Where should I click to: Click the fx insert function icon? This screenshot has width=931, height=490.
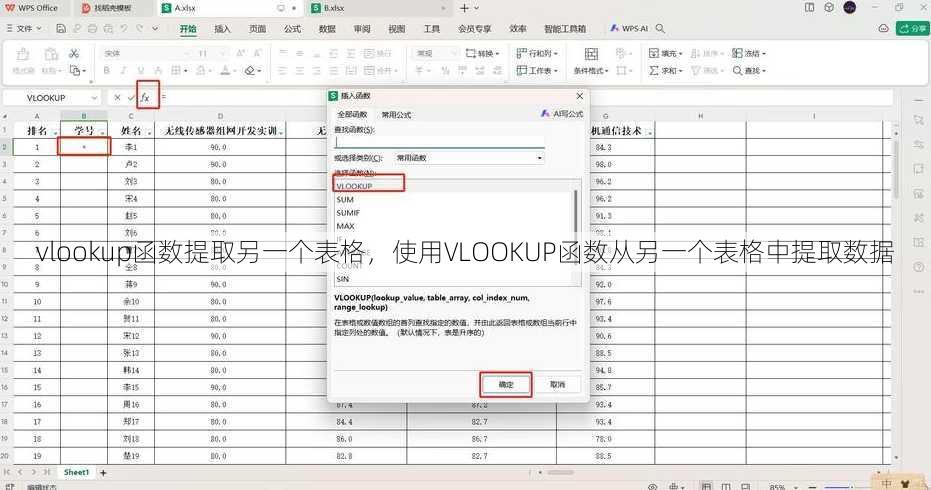click(145, 97)
